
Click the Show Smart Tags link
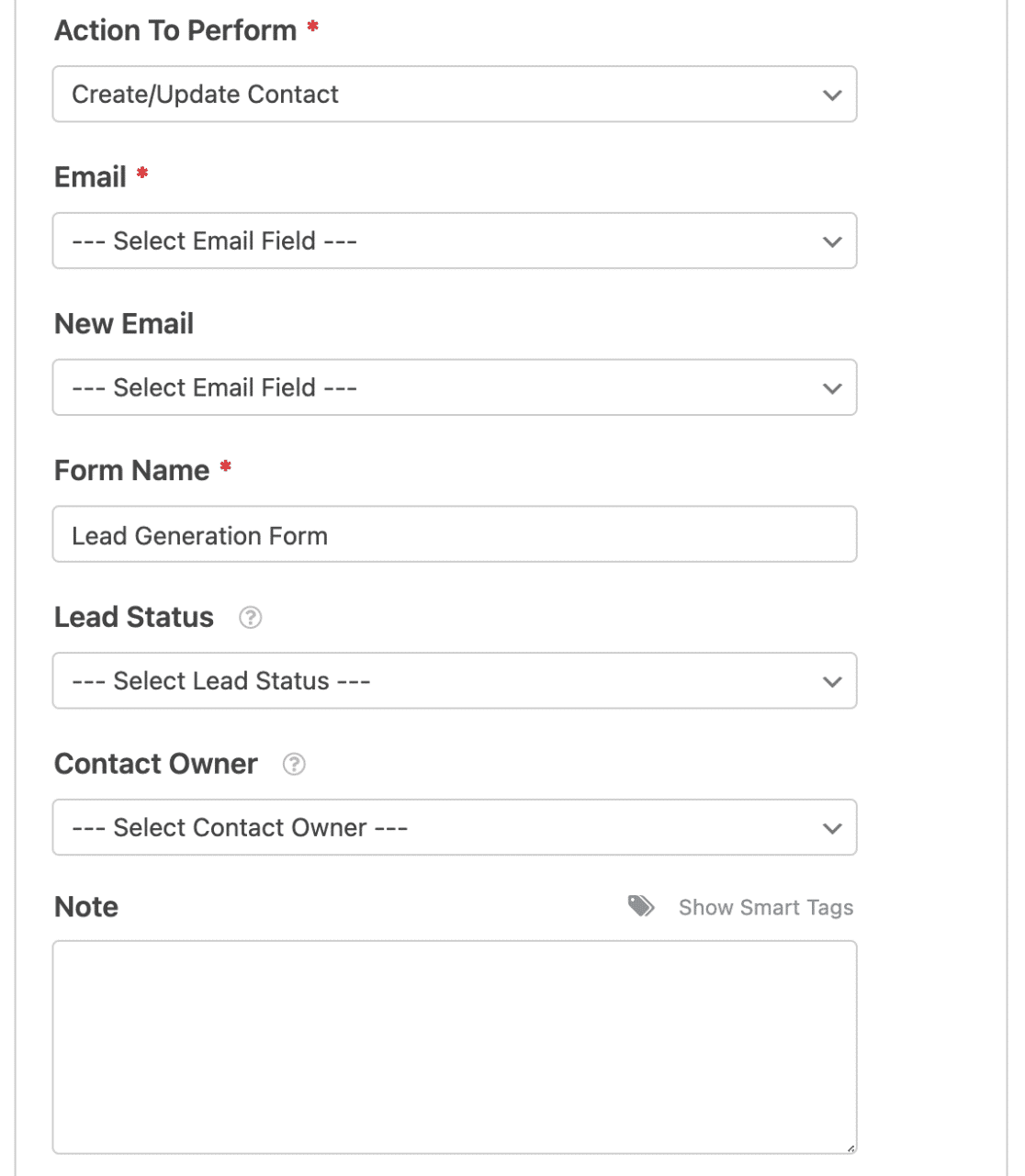click(x=766, y=908)
